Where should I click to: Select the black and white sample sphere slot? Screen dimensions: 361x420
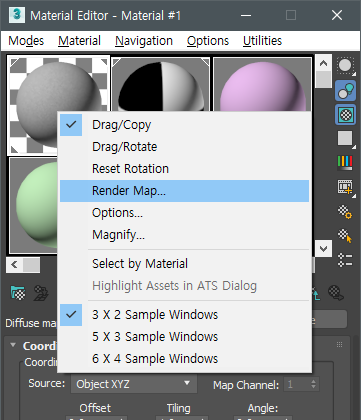161,83
